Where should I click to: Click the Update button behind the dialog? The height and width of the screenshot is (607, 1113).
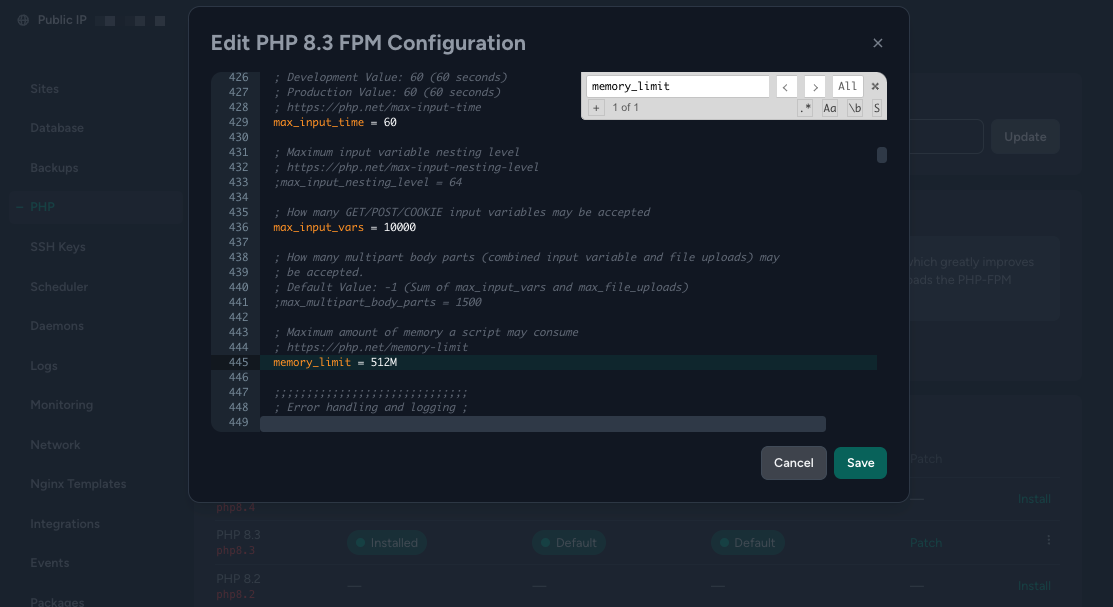tap(1025, 137)
